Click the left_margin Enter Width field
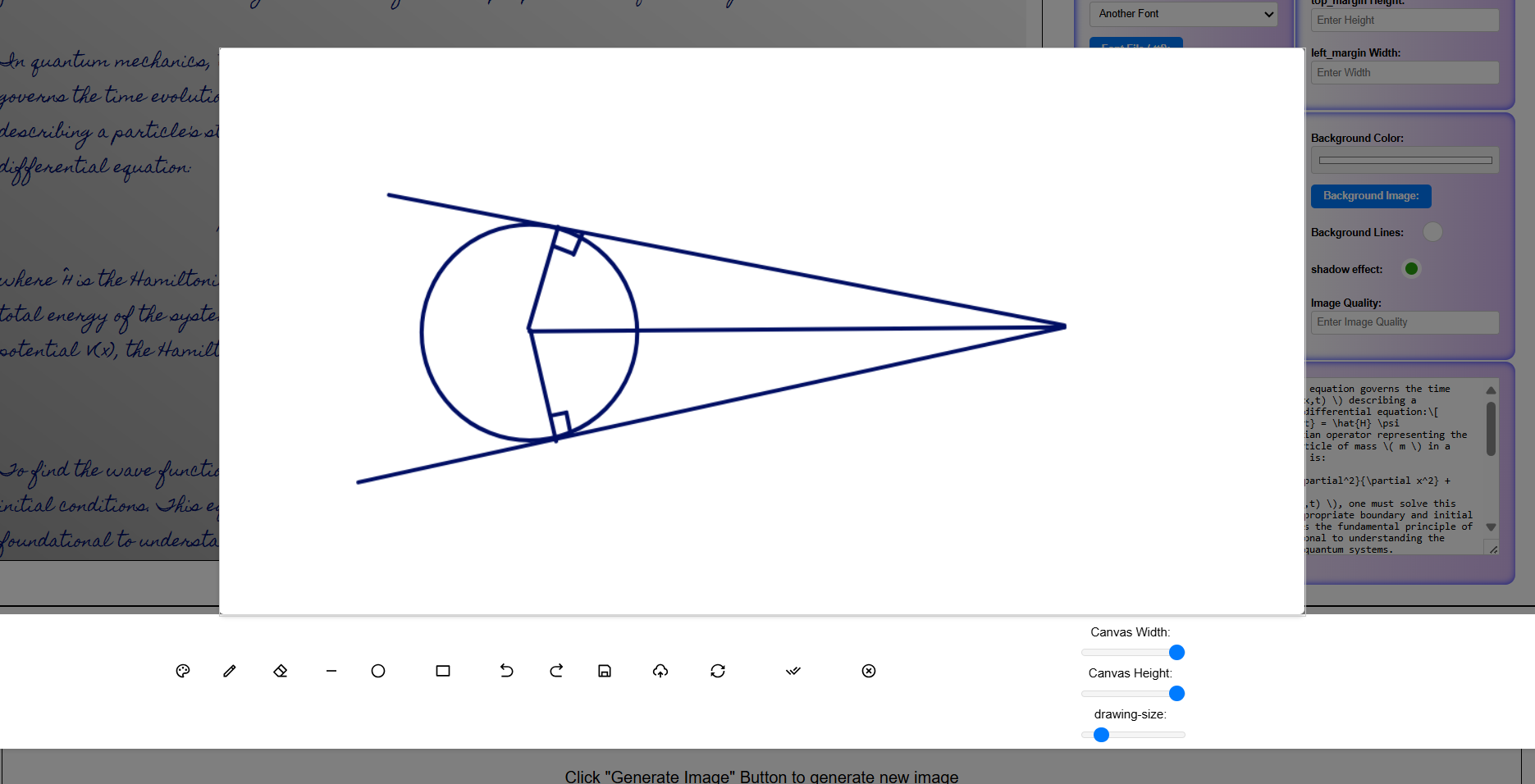Screen dimensions: 1535x784 [1405, 73]
